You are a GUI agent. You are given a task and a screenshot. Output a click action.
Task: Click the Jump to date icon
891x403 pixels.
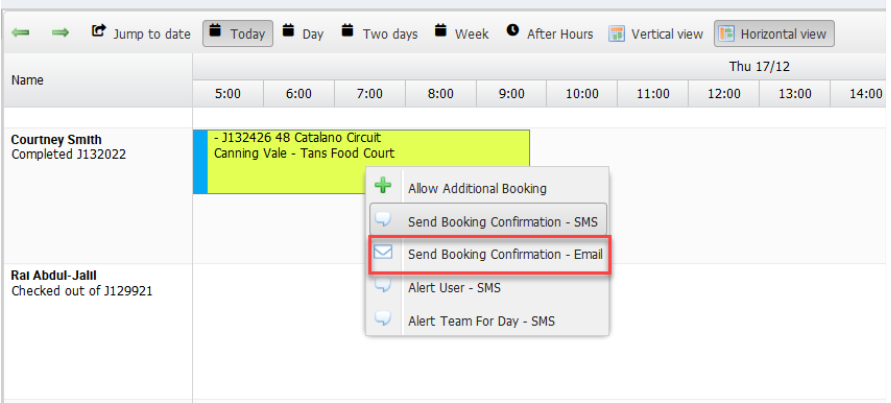pos(99,32)
